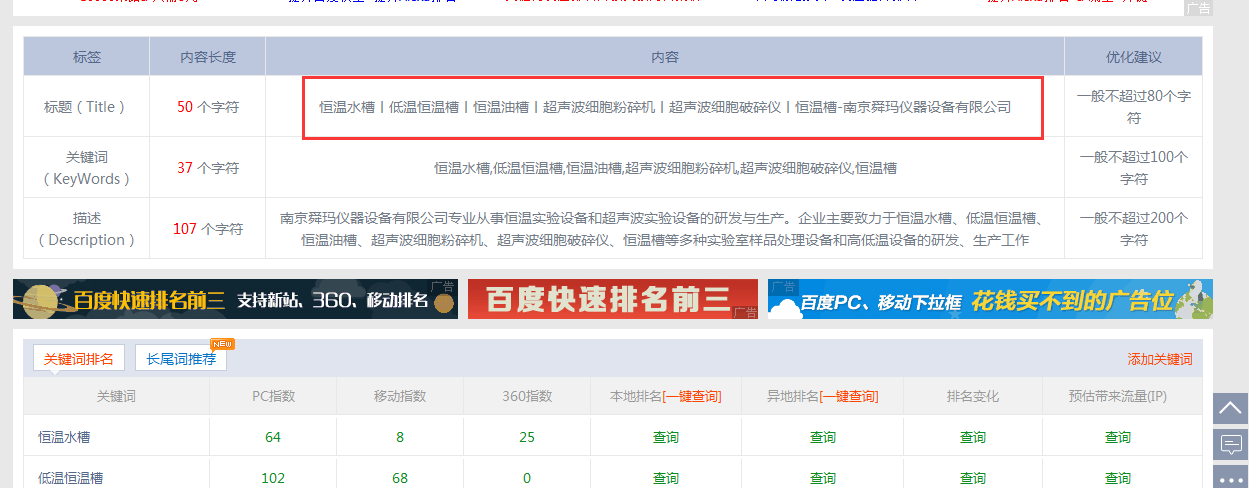The height and width of the screenshot is (488, 1249).
Task: Click 查询 under 预估带来流量 for 恒温水槽
Action: click(1118, 438)
